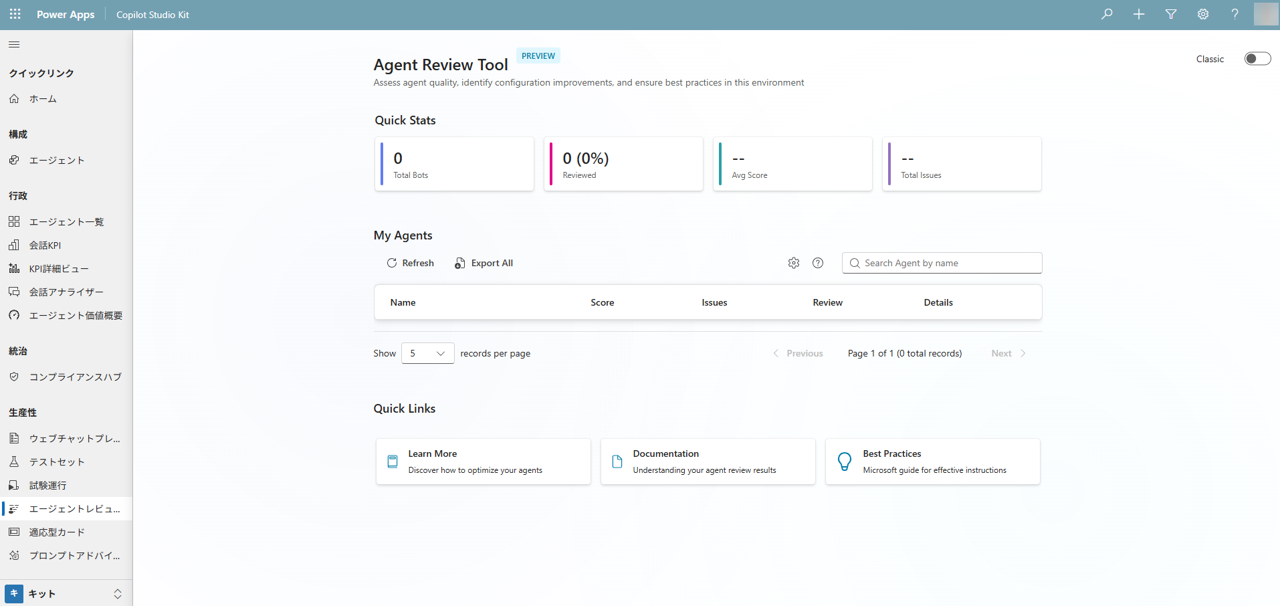Open the Documentation quick link card
Screen dimensions: 1280x606
pyautogui.click(x=707, y=461)
